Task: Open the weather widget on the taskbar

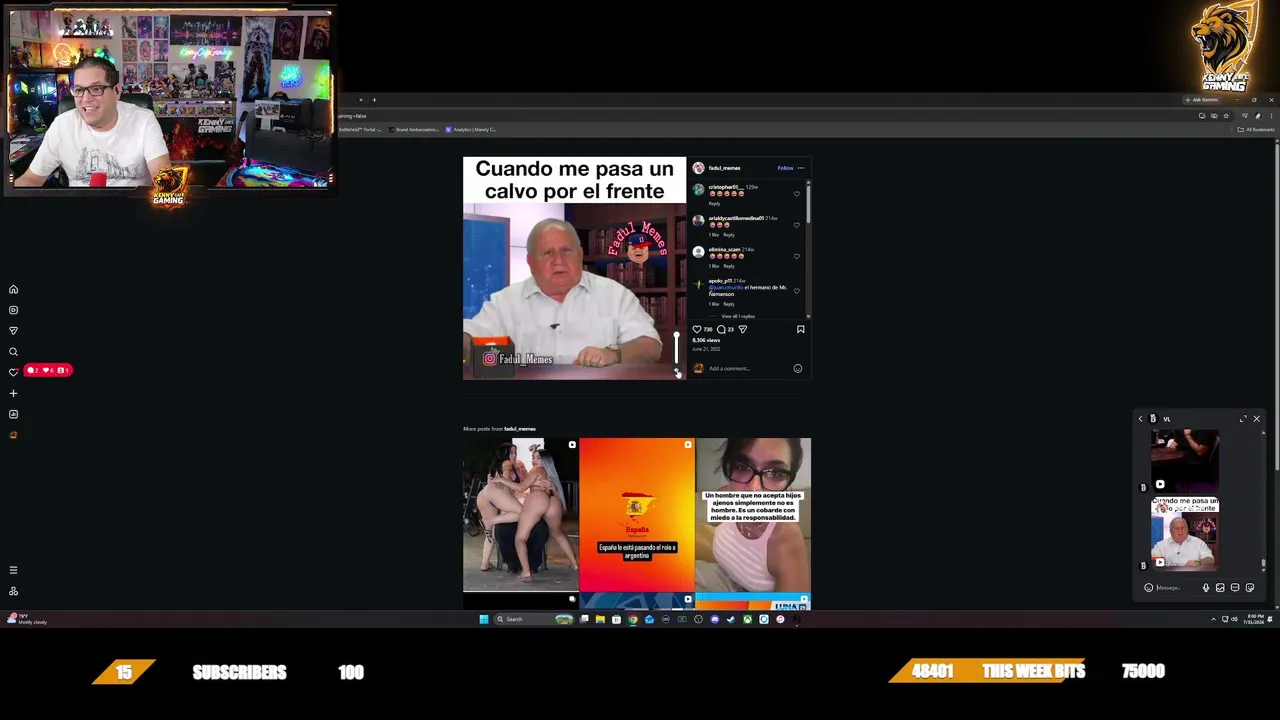Action: pyautogui.click(x=25, y=620)
